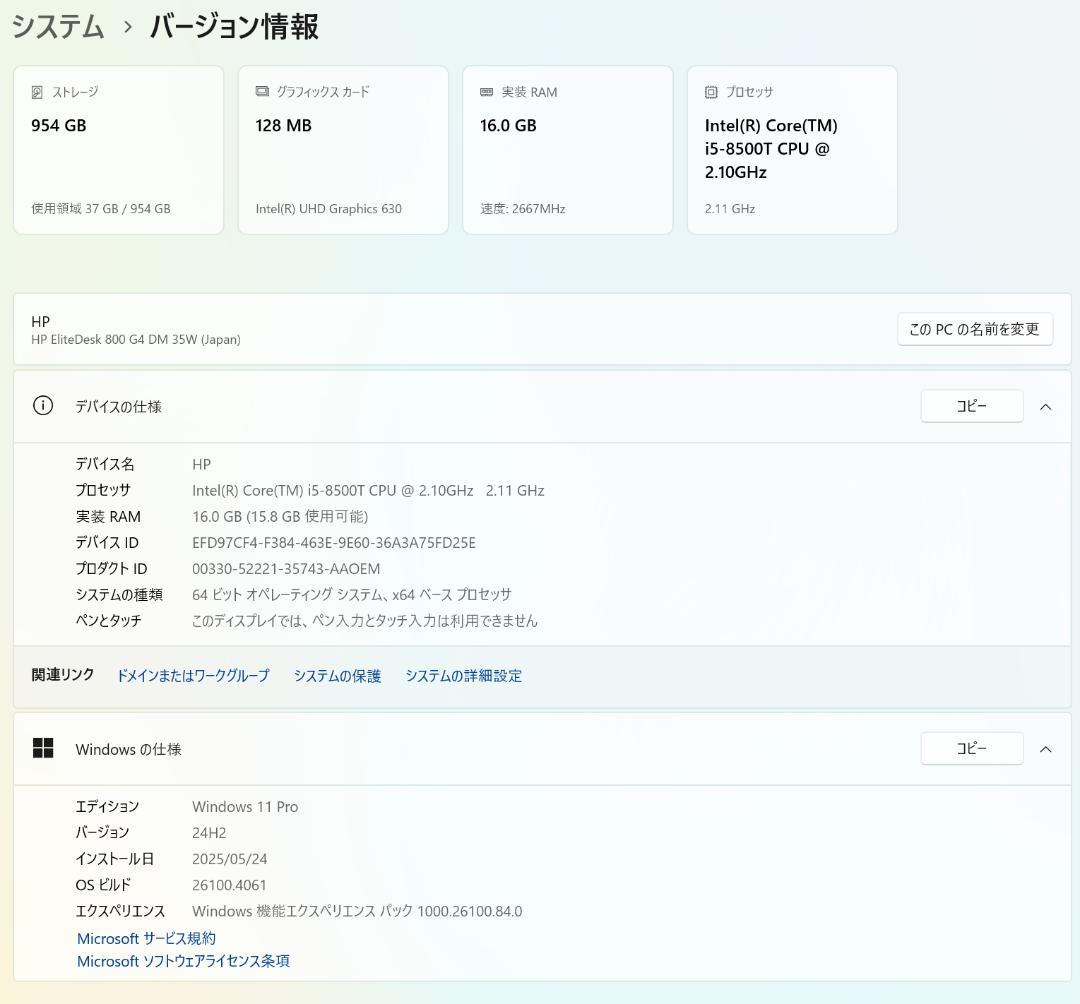Click the storage icon on the ストレージ card
The height and width of the screenshot is (1004, 1080).
click(x=38, y=91)
